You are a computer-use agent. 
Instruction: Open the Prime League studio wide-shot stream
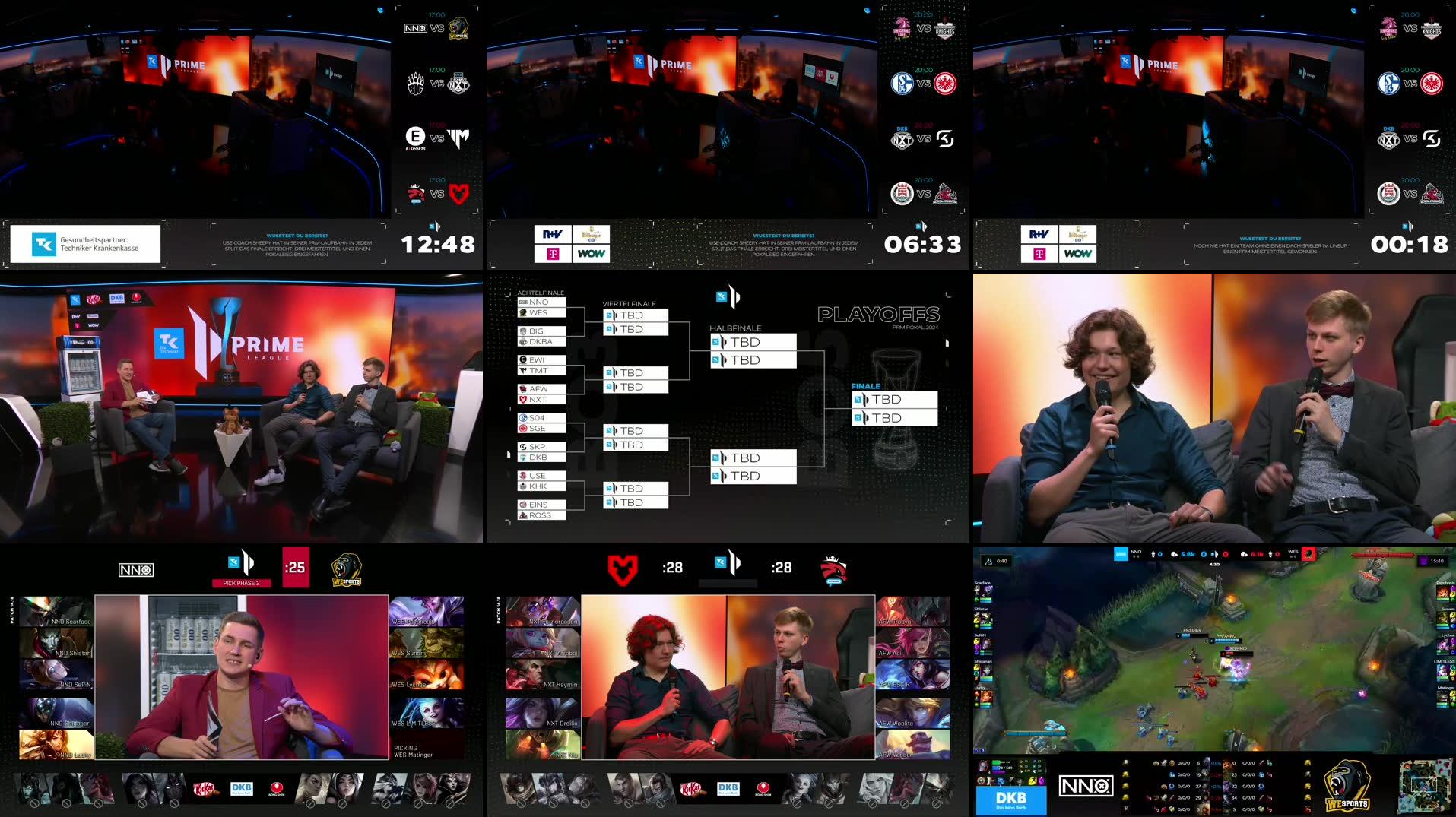241,408
